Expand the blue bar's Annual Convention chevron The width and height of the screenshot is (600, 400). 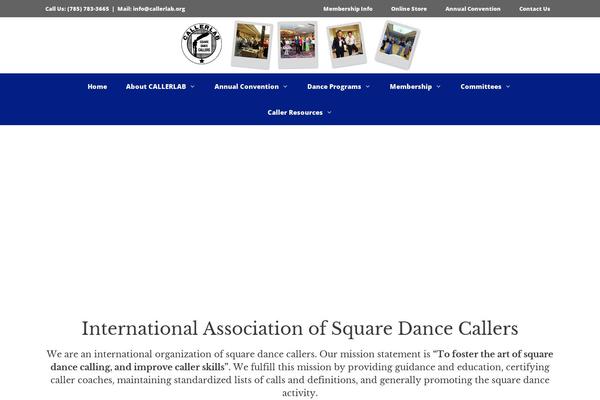(x=285, y=87)
